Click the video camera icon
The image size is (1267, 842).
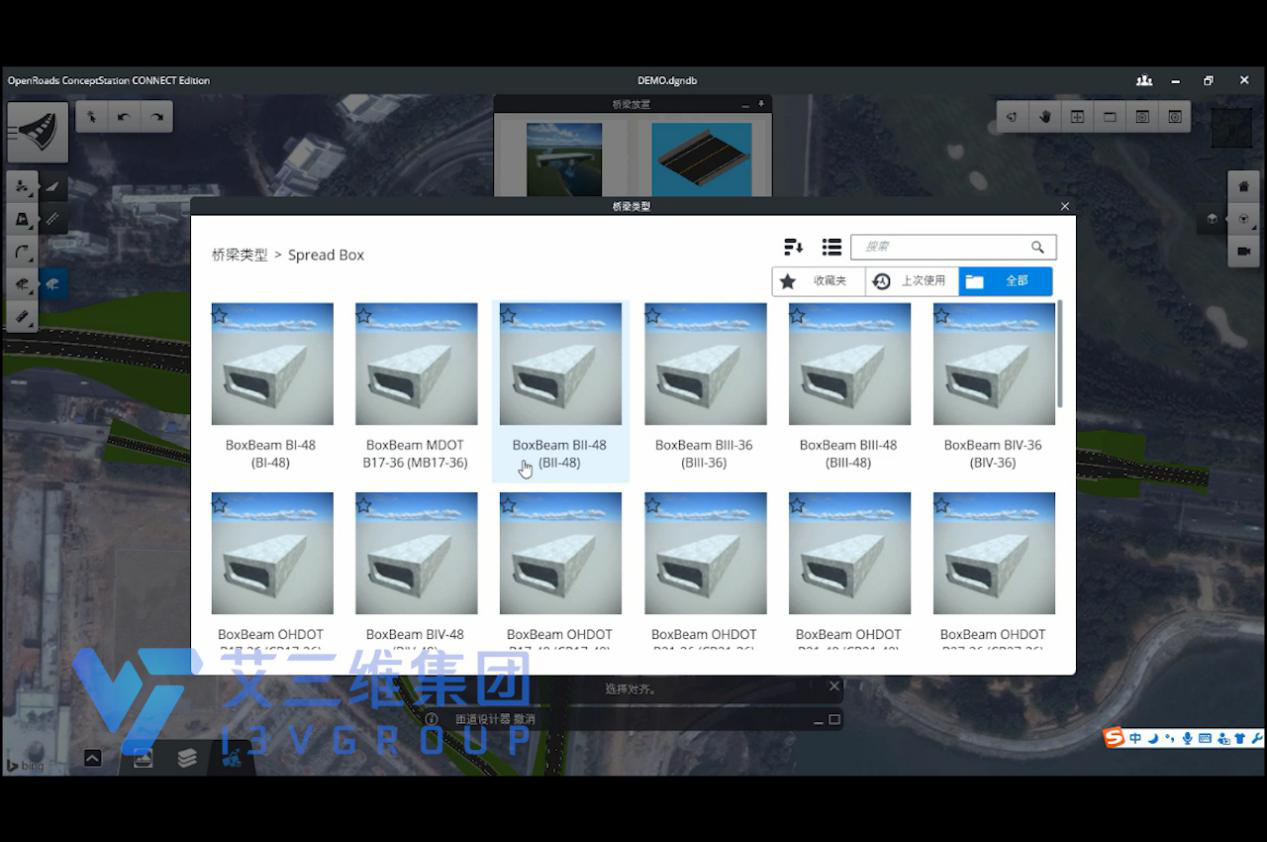point(1243,252)
